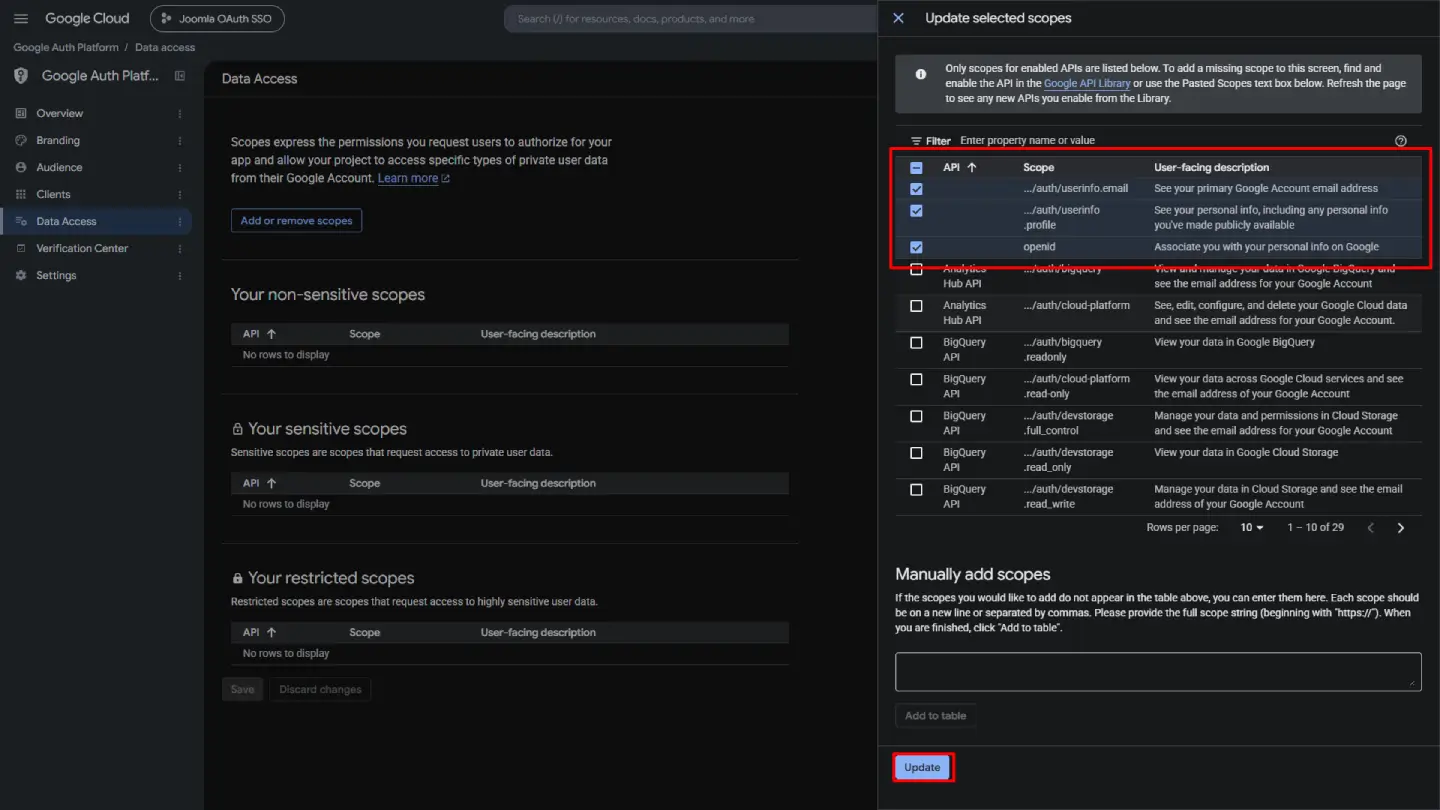
Task: Click the Clients grid icon in sidebar
Action: pos(21,194)
